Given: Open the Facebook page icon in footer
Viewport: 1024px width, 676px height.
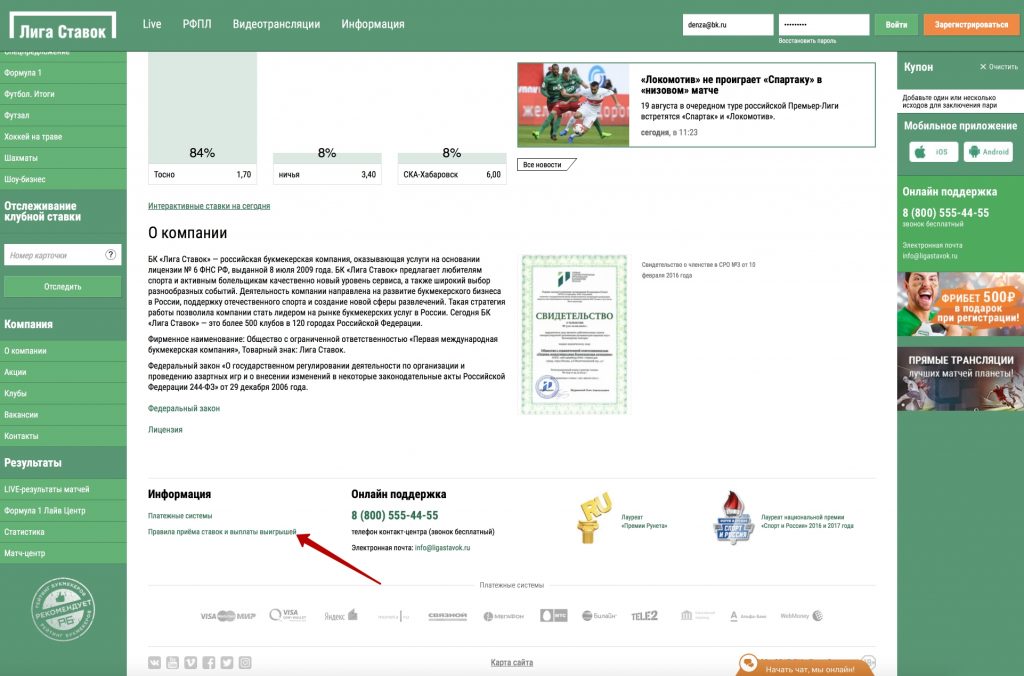Looking at the screenshot, I should 208,662.
